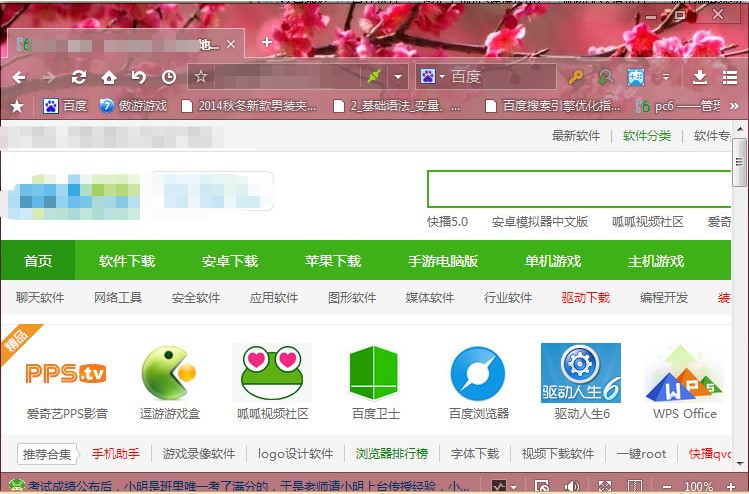Click the 百度浏览器 compass icon

click(478, 374)
